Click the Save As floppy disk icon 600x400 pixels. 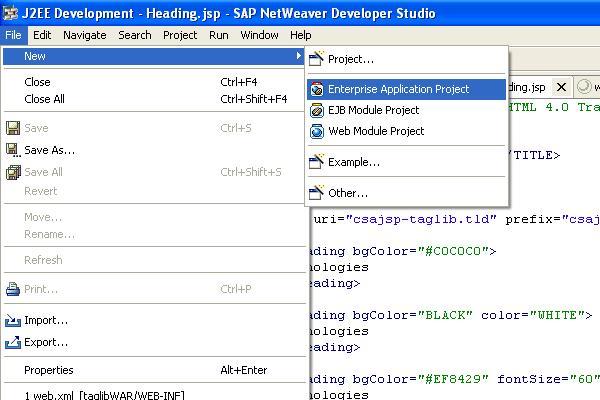tap(13, 150)
